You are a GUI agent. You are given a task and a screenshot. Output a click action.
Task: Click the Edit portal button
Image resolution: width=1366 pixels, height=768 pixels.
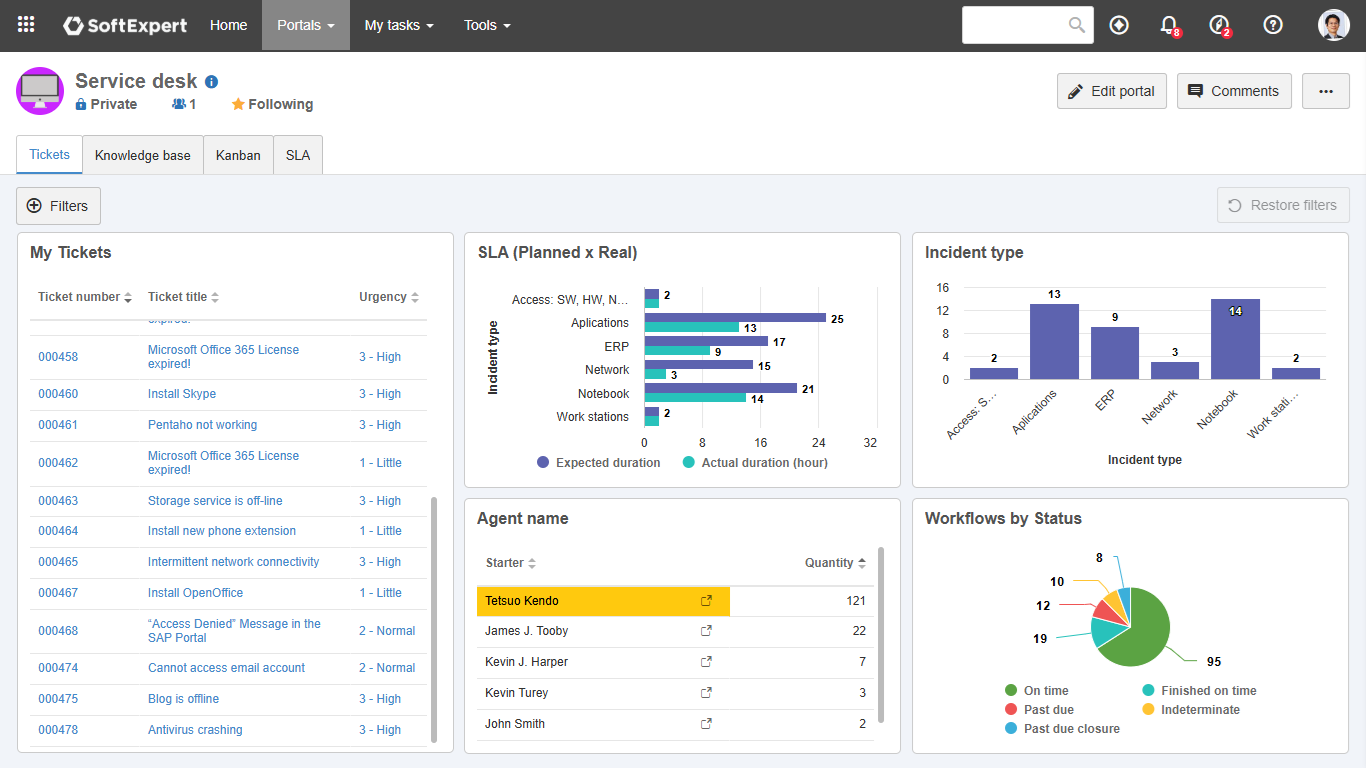click(1111, 90)
